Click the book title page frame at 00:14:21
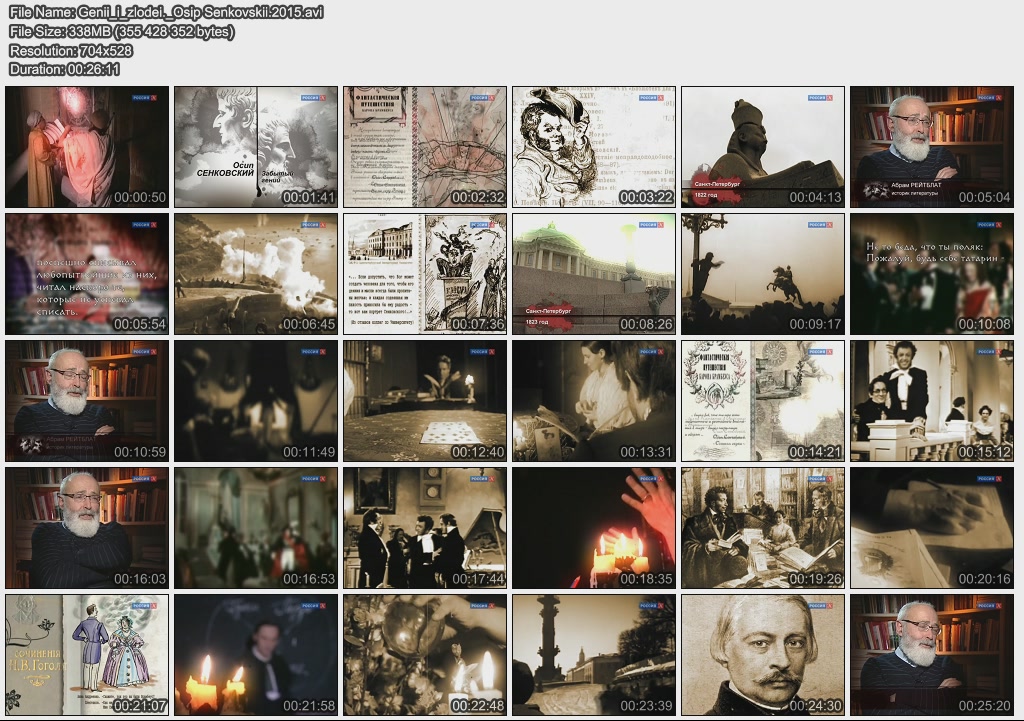Image resolution: width=1024 pixels, height=721 pixels. pos(763,401)
